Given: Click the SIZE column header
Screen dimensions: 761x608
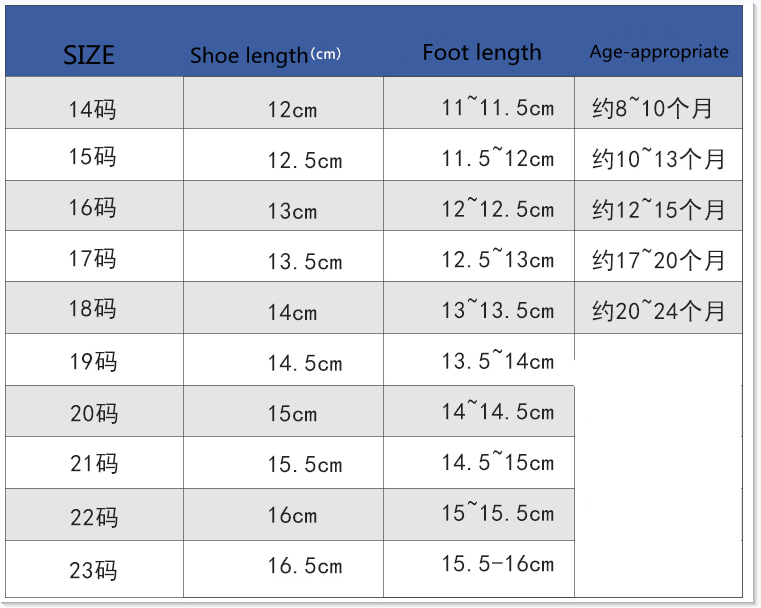Looking at the screenshot, I should click(90, 54).
